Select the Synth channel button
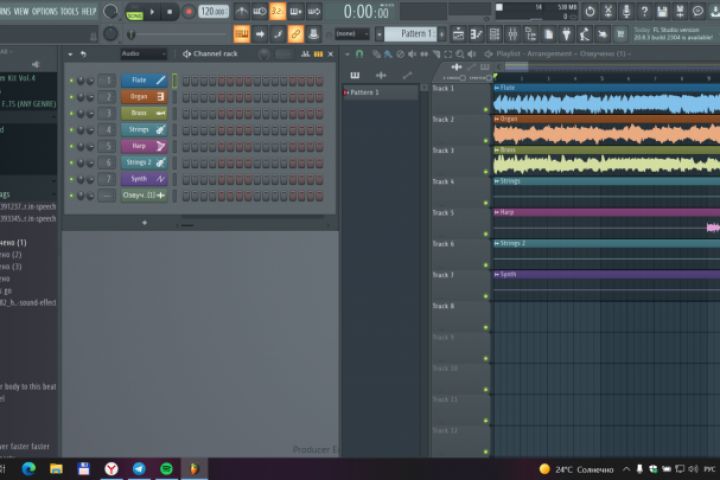 pyautogui.click(x=144, y=179)
